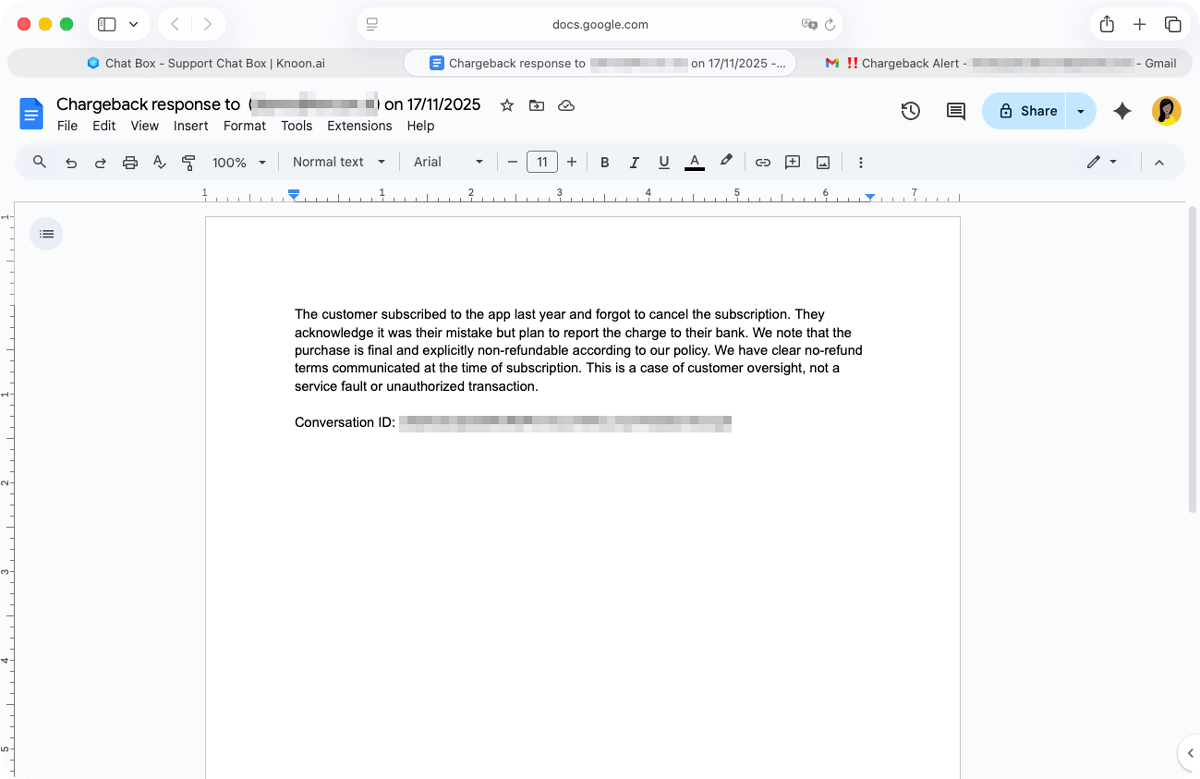Image resolution: width=1200 pixels, height=779 pixels.
Task: Switch to the Gmail Chargeback Alert tab
Action: 1000,63
